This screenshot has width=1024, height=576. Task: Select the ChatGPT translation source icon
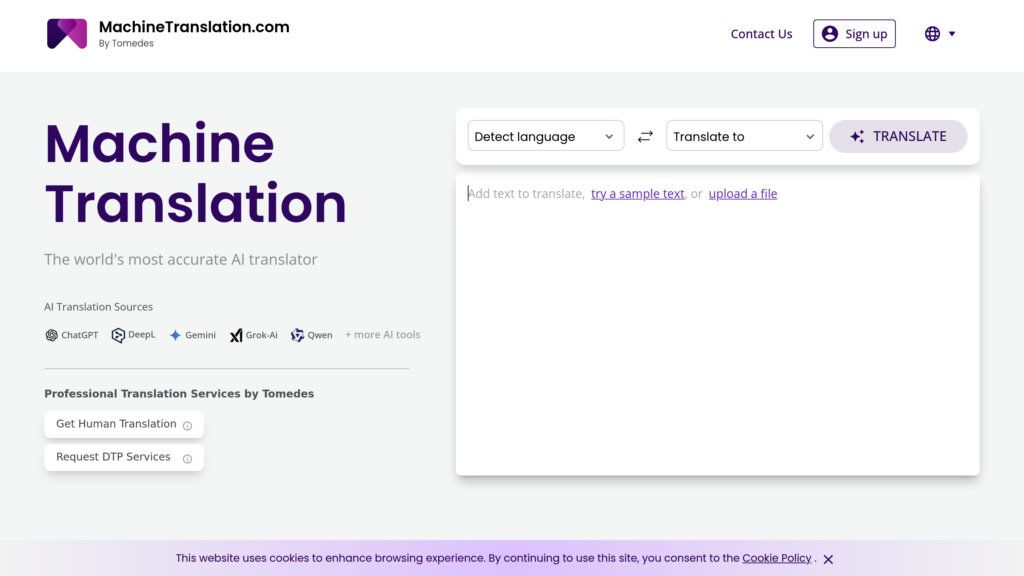[51, 335]
